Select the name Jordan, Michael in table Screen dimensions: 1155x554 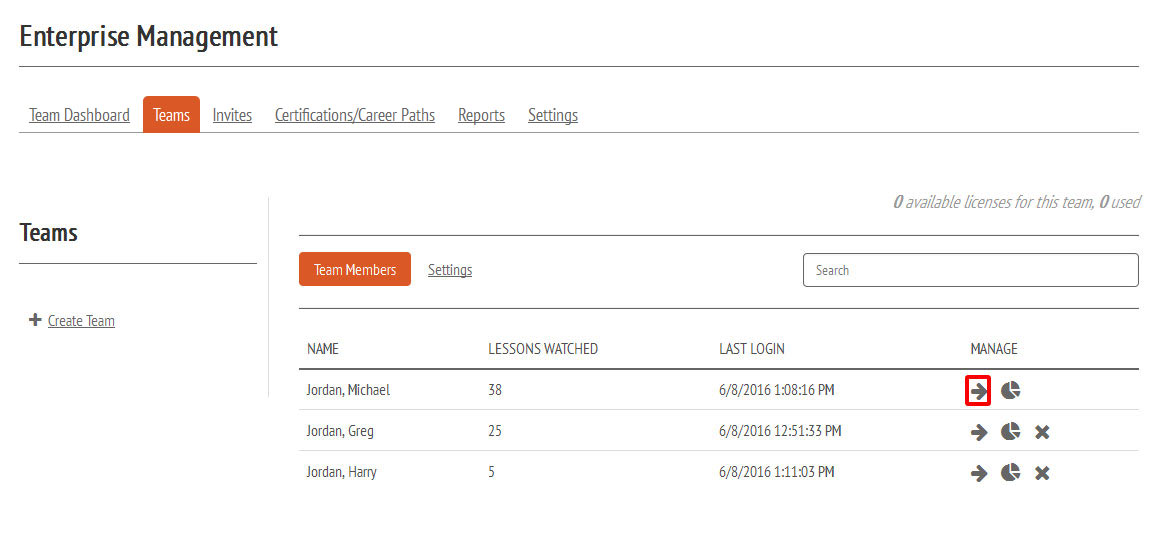click(x=348, y=390)
